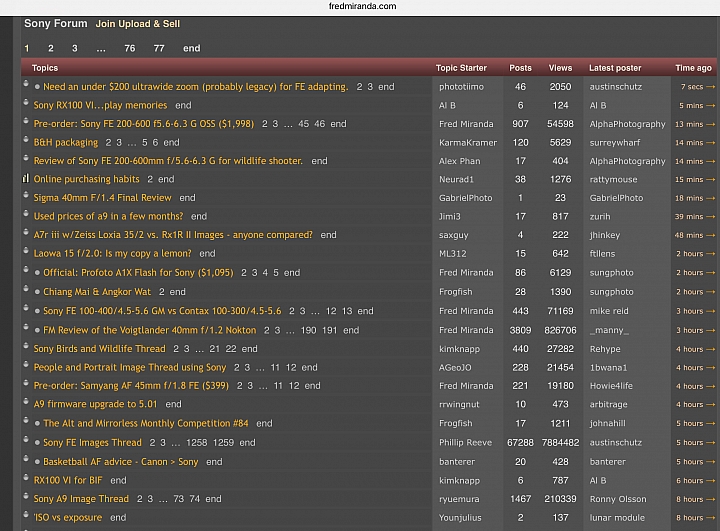Screen dimensions: 720x531
Task: Click the 'Topic Starter' column header
Action: [461, 68]
